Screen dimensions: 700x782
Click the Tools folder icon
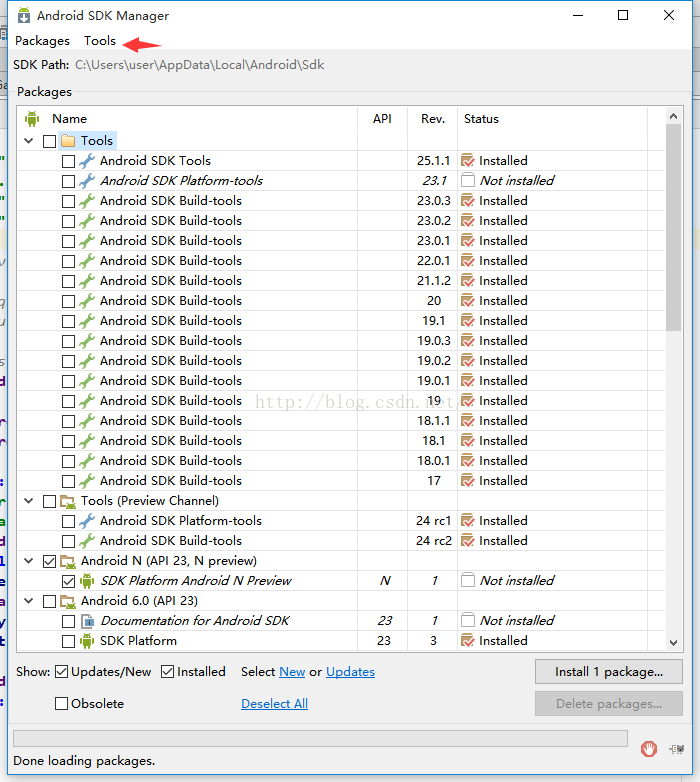[68, 141]
